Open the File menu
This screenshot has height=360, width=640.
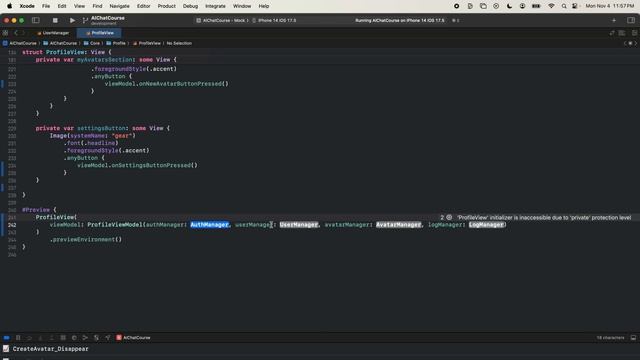point(46,6)
